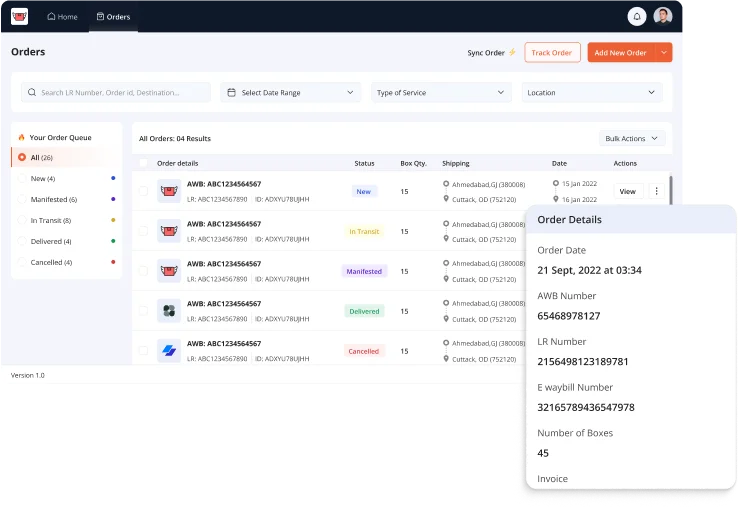
Task: Click the search magnifier icon
Action: click(32, 93)
